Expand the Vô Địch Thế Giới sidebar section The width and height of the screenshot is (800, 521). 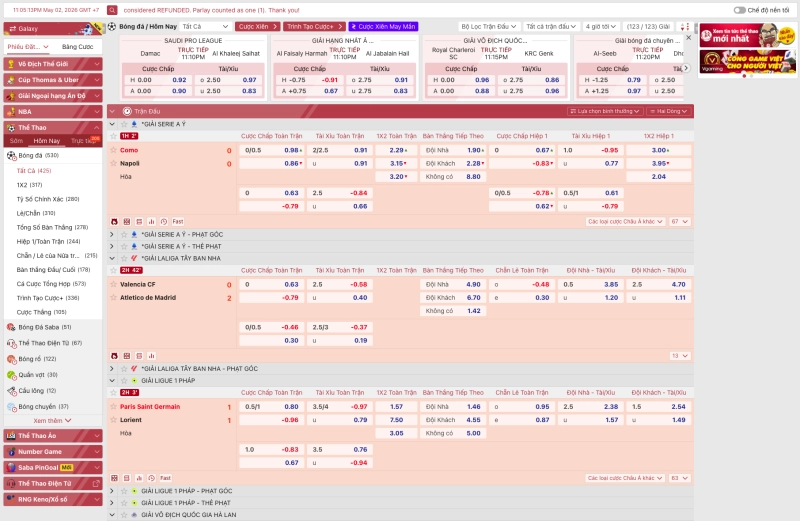pyautogui.click(x=53, y=64)
